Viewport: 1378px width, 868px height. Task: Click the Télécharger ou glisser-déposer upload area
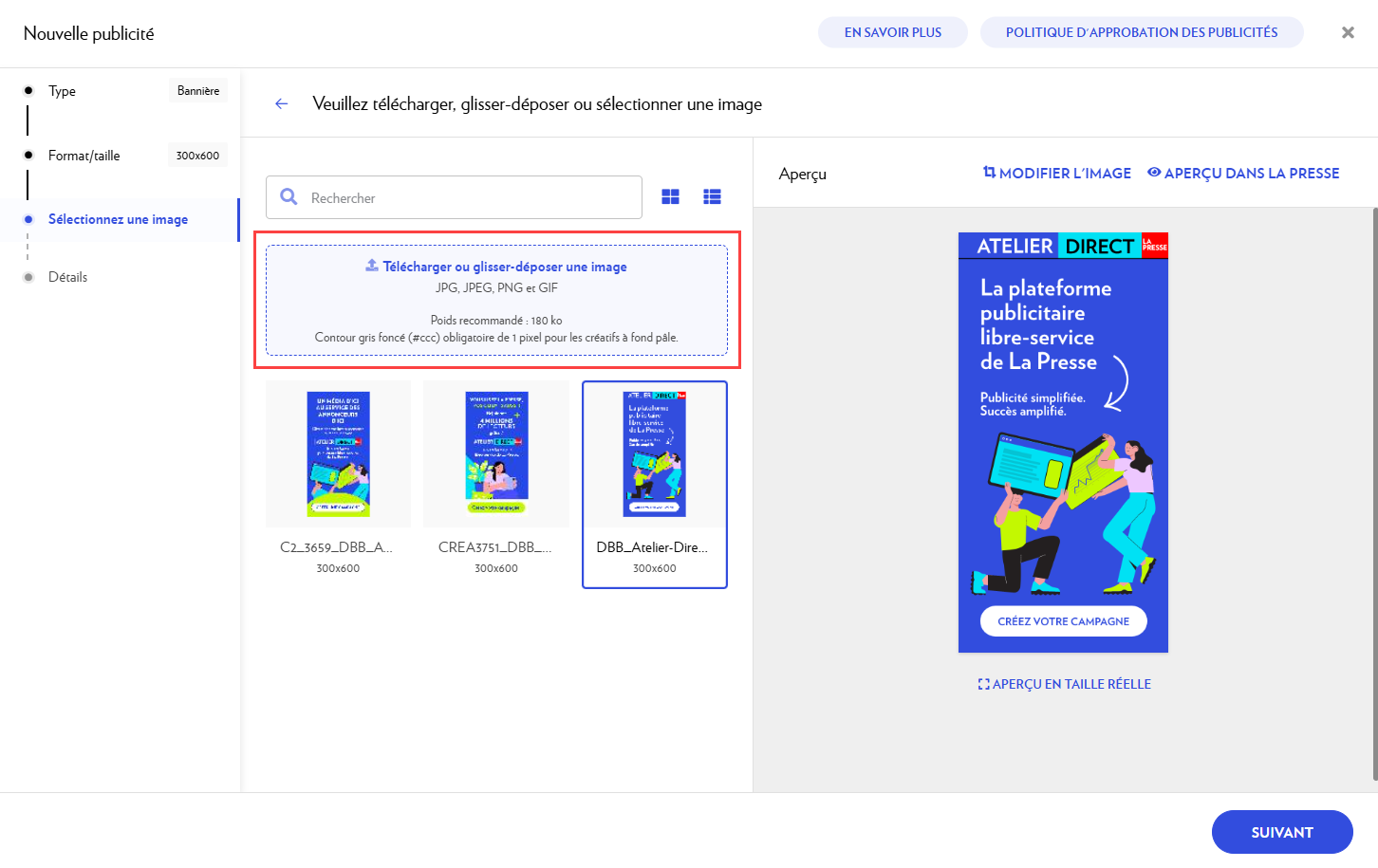point(496,301)
